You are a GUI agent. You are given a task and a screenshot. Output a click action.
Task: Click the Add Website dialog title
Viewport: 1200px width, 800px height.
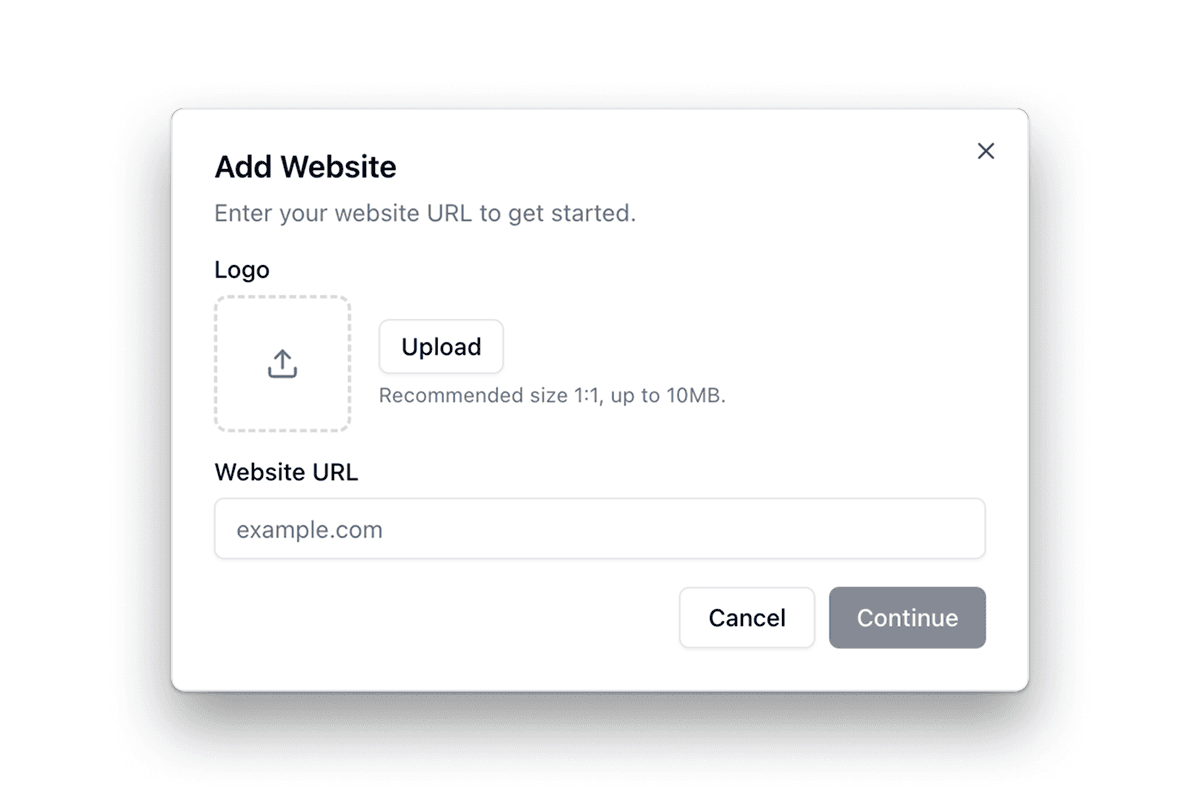[x=305, y=167]
